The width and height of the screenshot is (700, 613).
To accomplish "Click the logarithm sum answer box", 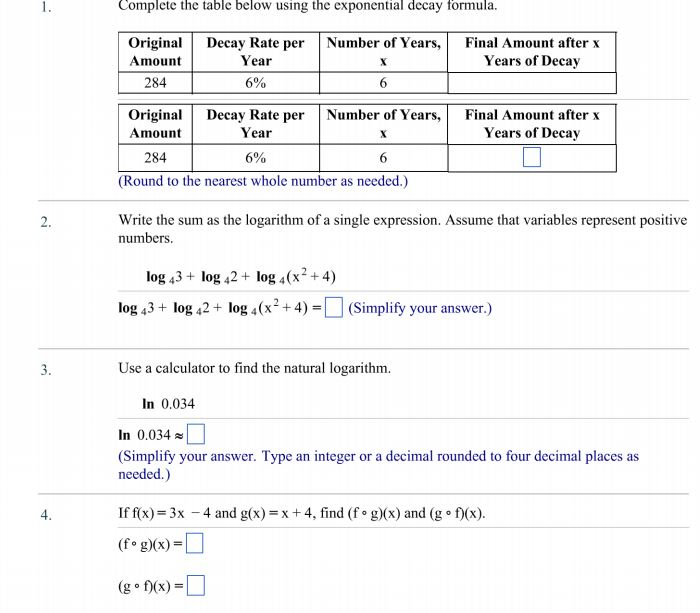I will (334, 307).
